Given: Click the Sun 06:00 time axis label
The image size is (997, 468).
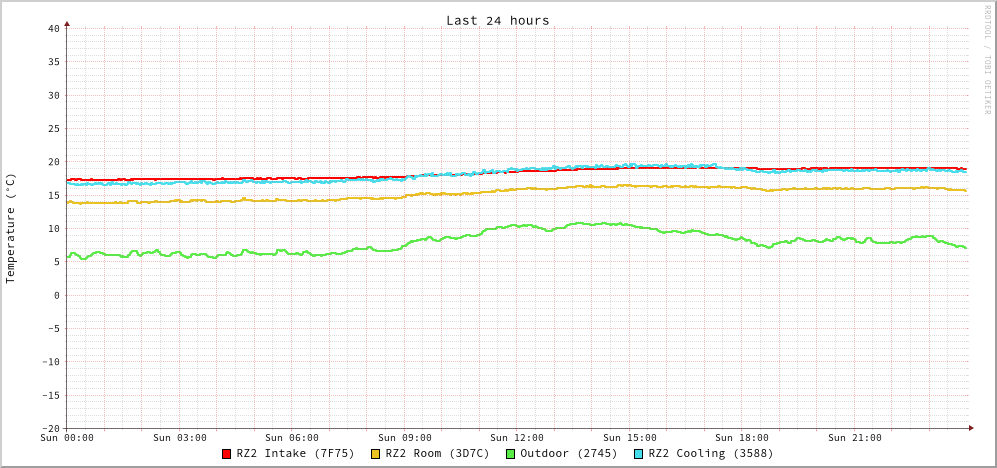Looking at the screenshot, I should [292, 438].
